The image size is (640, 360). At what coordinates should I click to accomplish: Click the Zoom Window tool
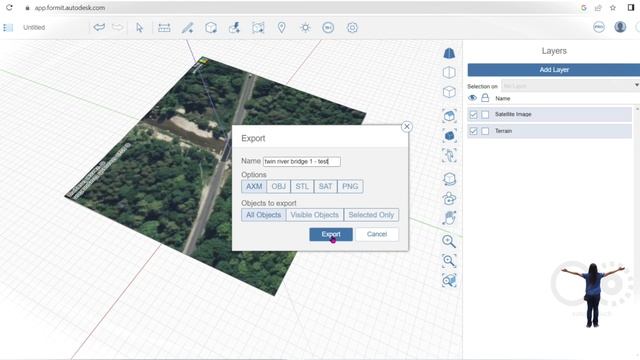click(449, 261)
